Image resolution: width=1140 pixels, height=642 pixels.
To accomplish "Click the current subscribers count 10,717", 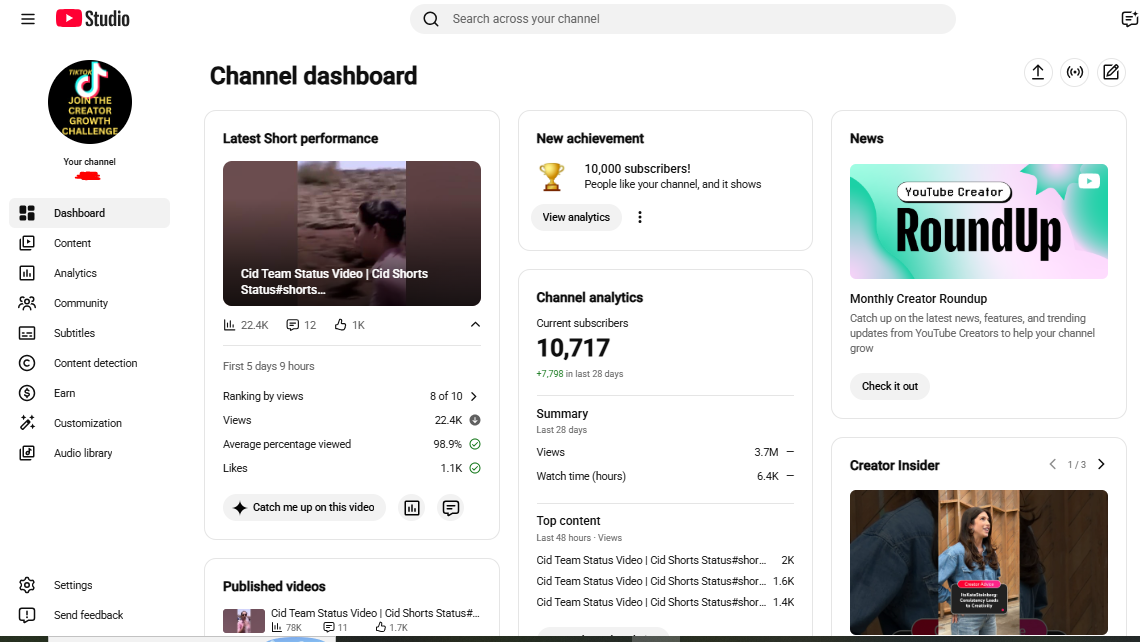I will 573,348.
